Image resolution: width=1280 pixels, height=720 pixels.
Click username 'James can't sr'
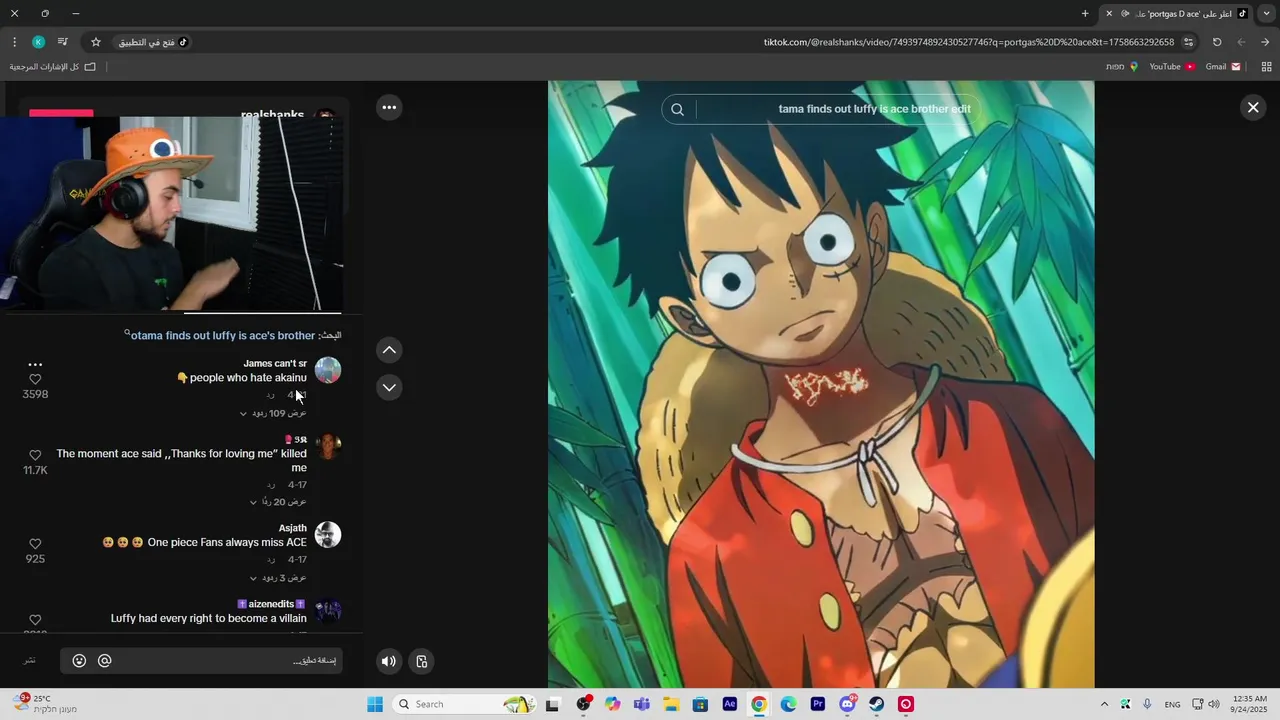tap(275, 363)
